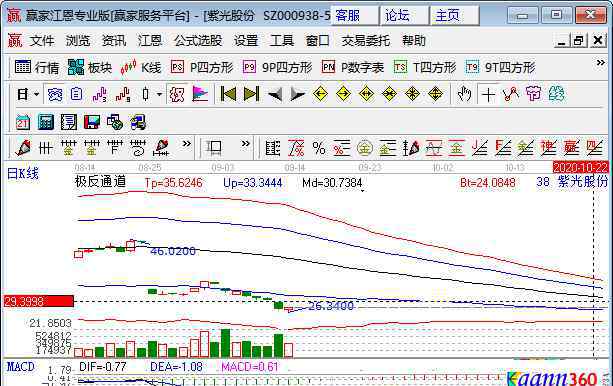This screenshot has height=386, width=613.
Task: Click the 论坛 button in title bar
Action: pyautogui.click(x=405, y=16)
